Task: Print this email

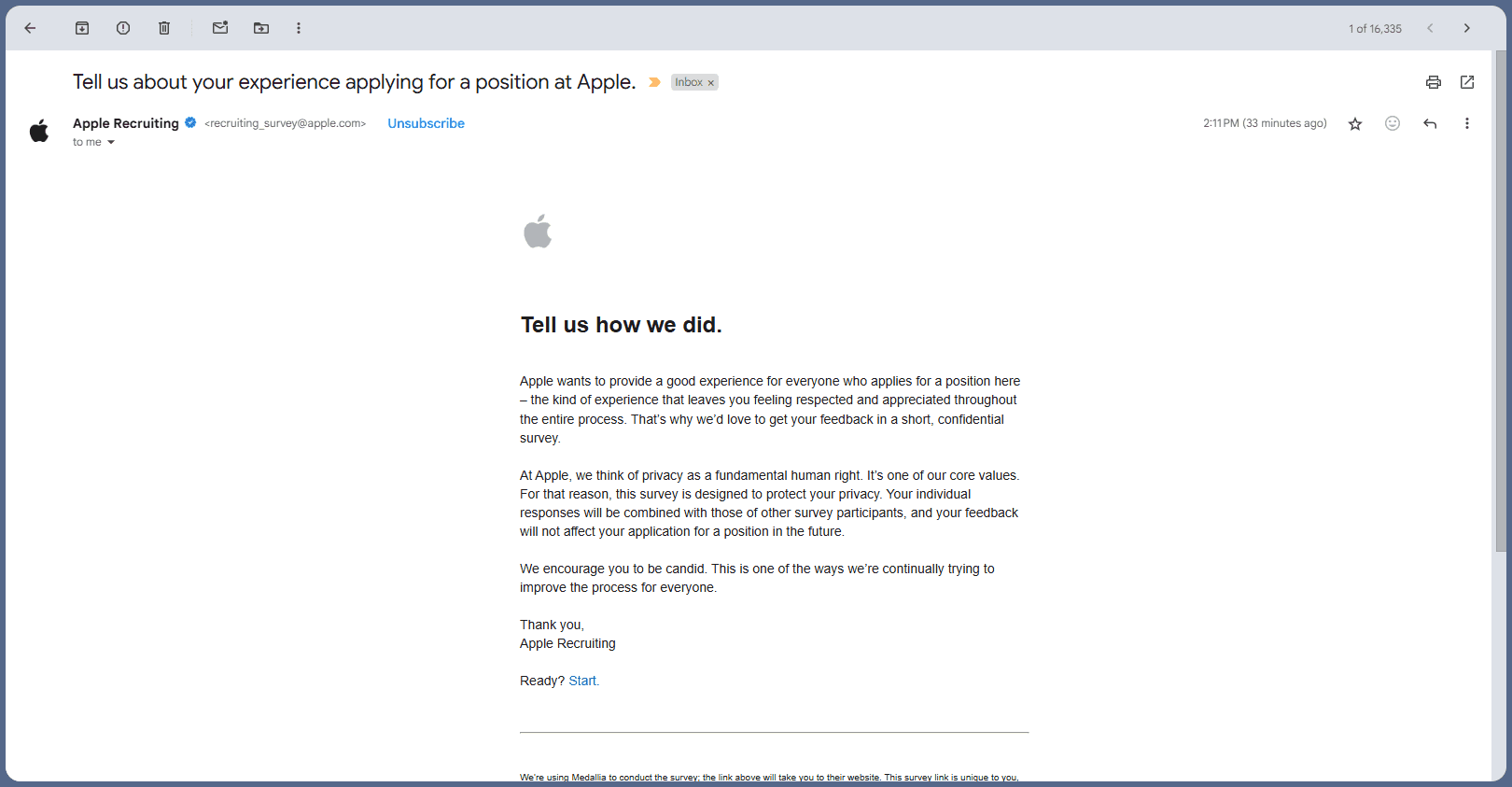Action: (x=1434, y=82)
